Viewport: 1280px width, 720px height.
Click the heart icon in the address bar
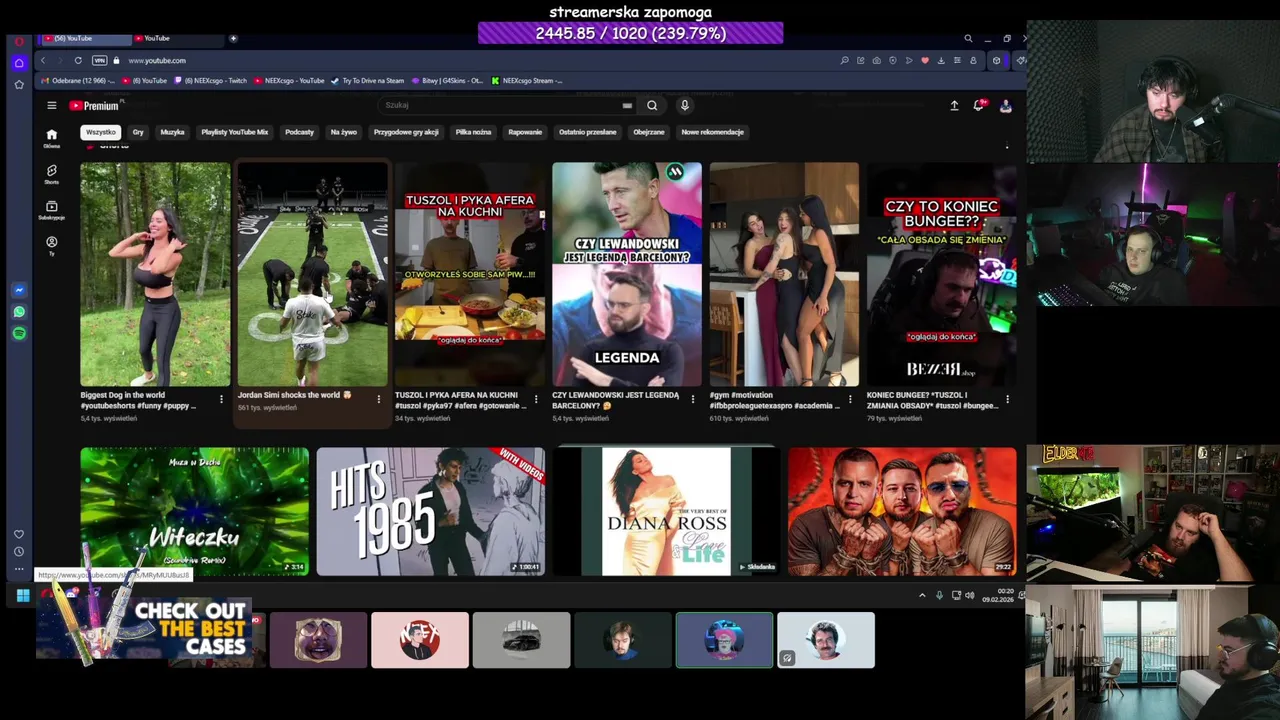[925, 60]
